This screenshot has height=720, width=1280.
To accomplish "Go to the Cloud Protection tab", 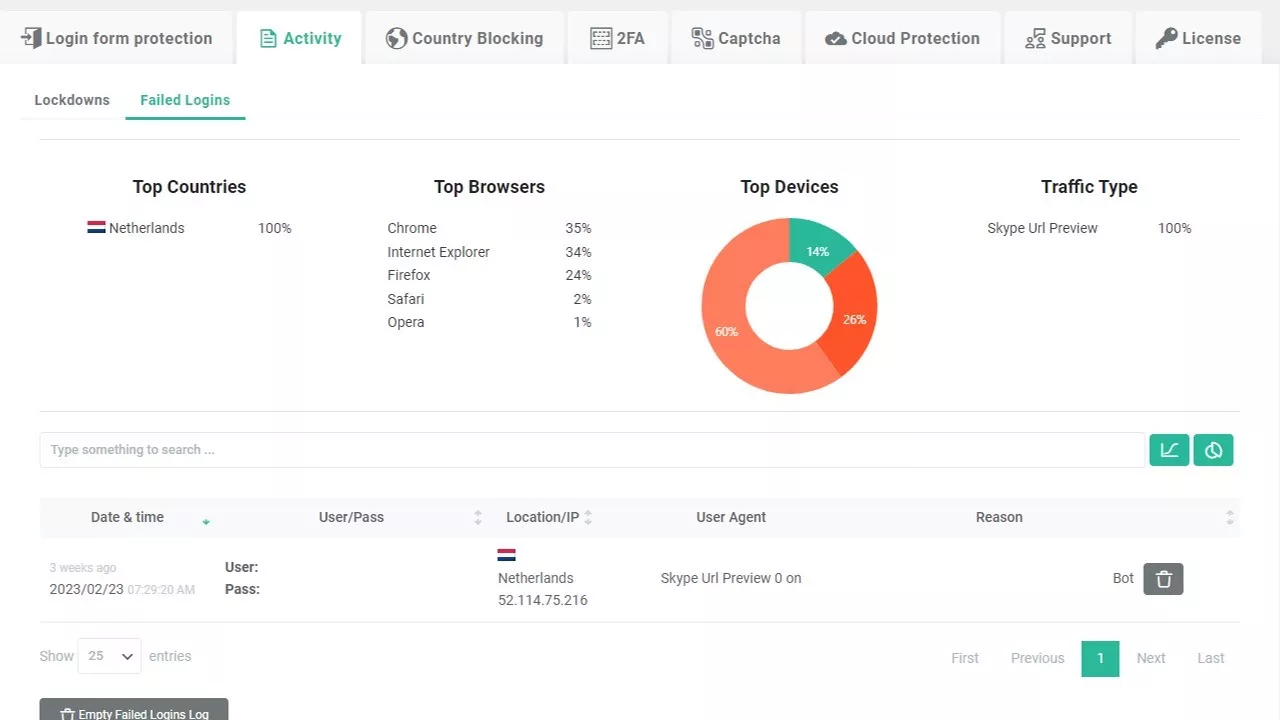I will (x=902, y=38).
